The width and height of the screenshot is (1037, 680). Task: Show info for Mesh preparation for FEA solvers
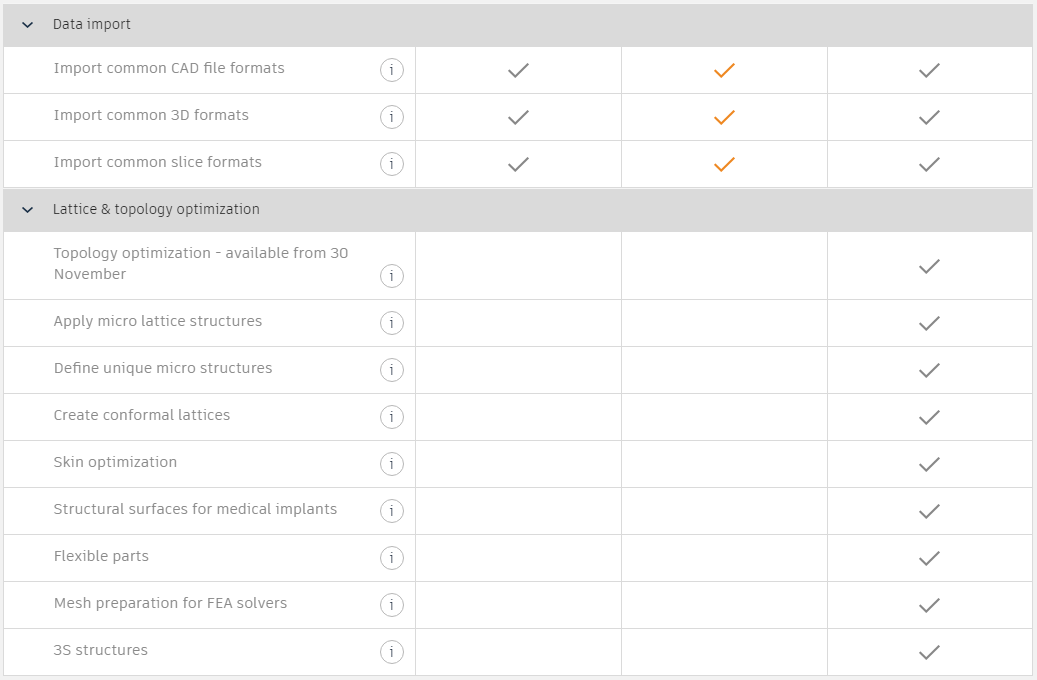pos(392,605)
